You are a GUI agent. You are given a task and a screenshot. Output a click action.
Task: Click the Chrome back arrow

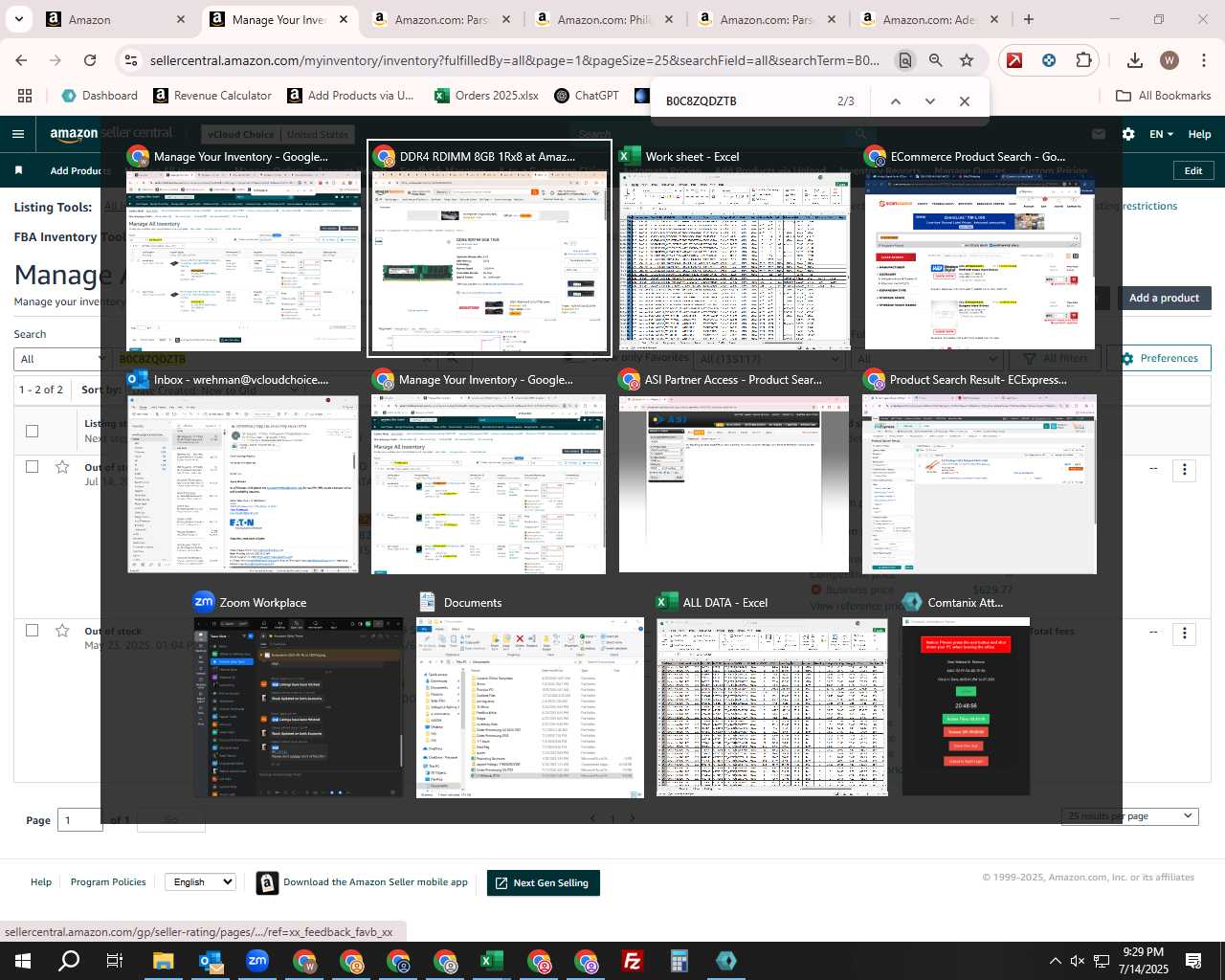(21, 60)
